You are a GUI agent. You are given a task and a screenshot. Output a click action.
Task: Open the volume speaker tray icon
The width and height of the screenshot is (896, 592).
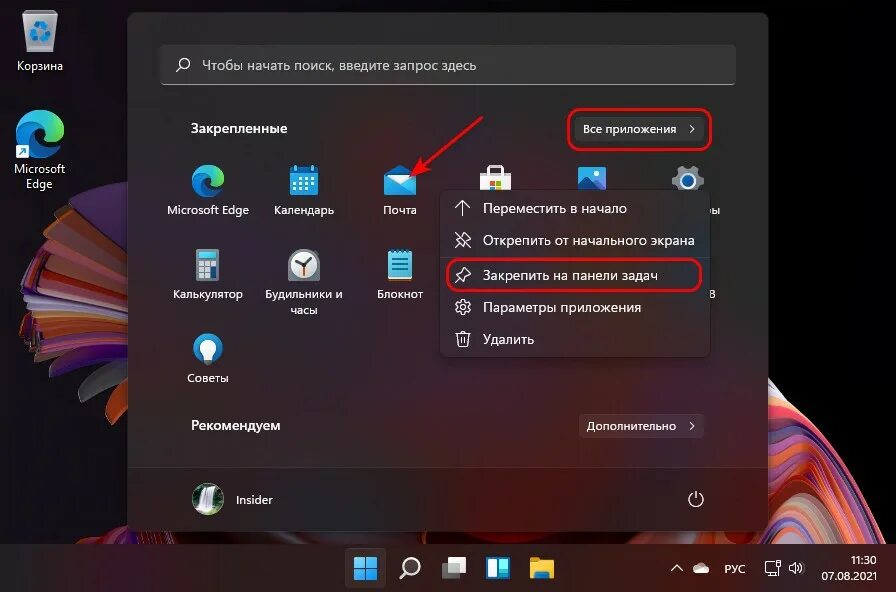click(795, 568)
